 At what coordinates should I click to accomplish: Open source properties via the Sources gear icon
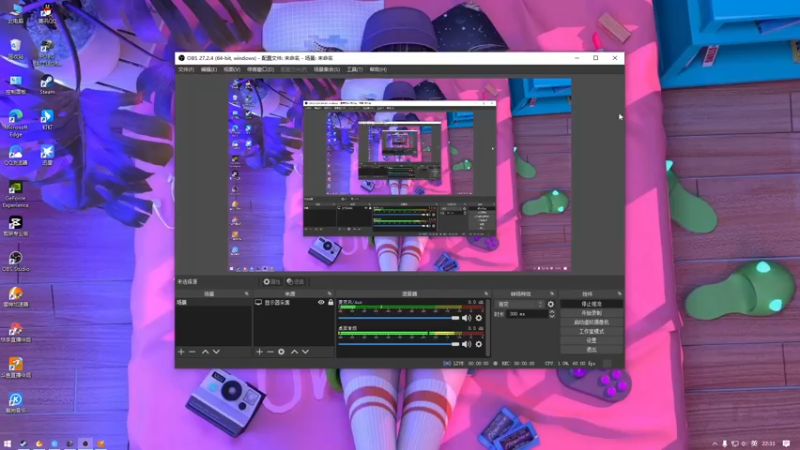coord(281,352)
